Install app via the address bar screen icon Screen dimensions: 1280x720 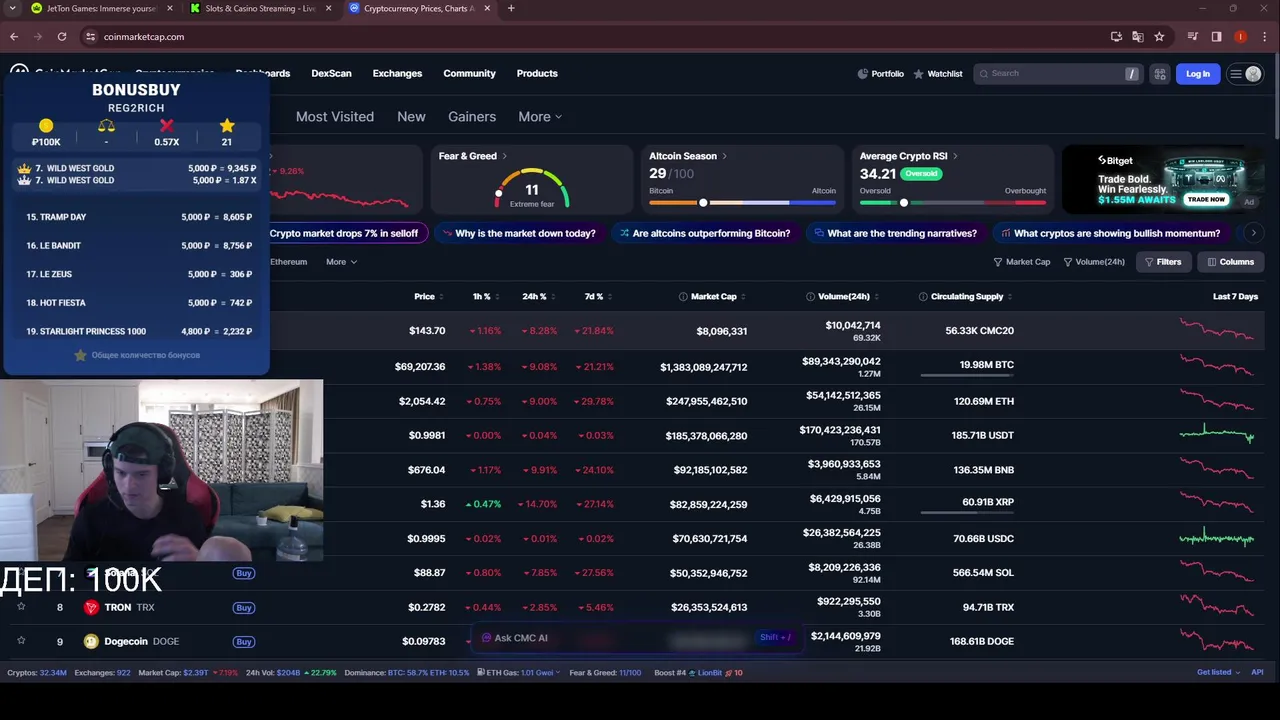pyautogui.click(x=1117, y=36)
